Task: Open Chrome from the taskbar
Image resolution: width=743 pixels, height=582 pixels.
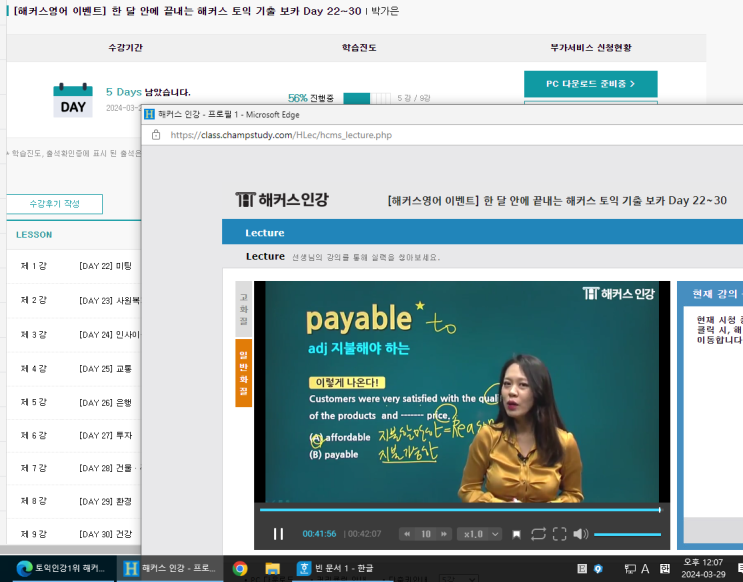Action: click(240, 568)
